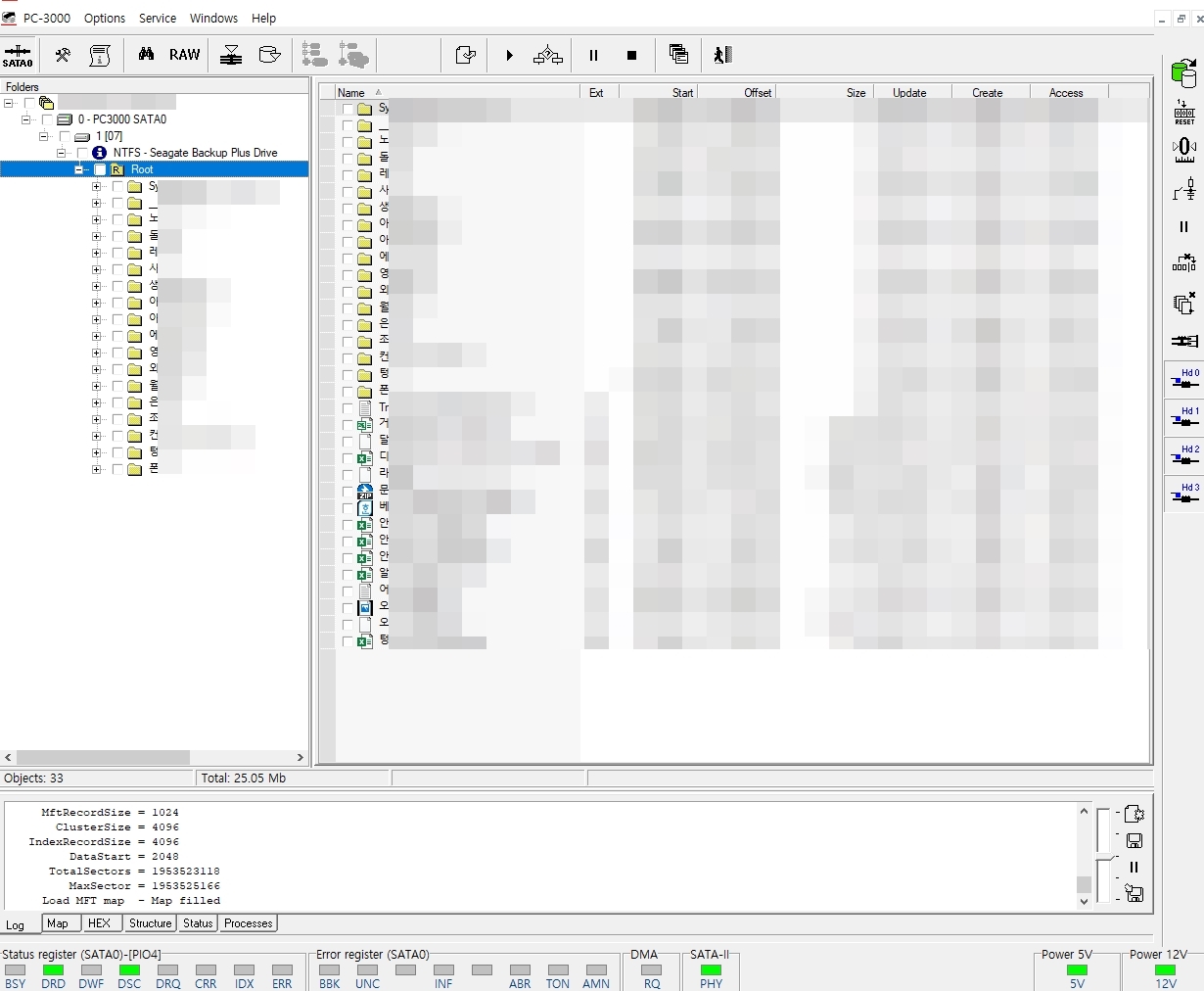Open the Help menu
The height and width of the screenshot is (991, 1204).
tap(263, 18)
